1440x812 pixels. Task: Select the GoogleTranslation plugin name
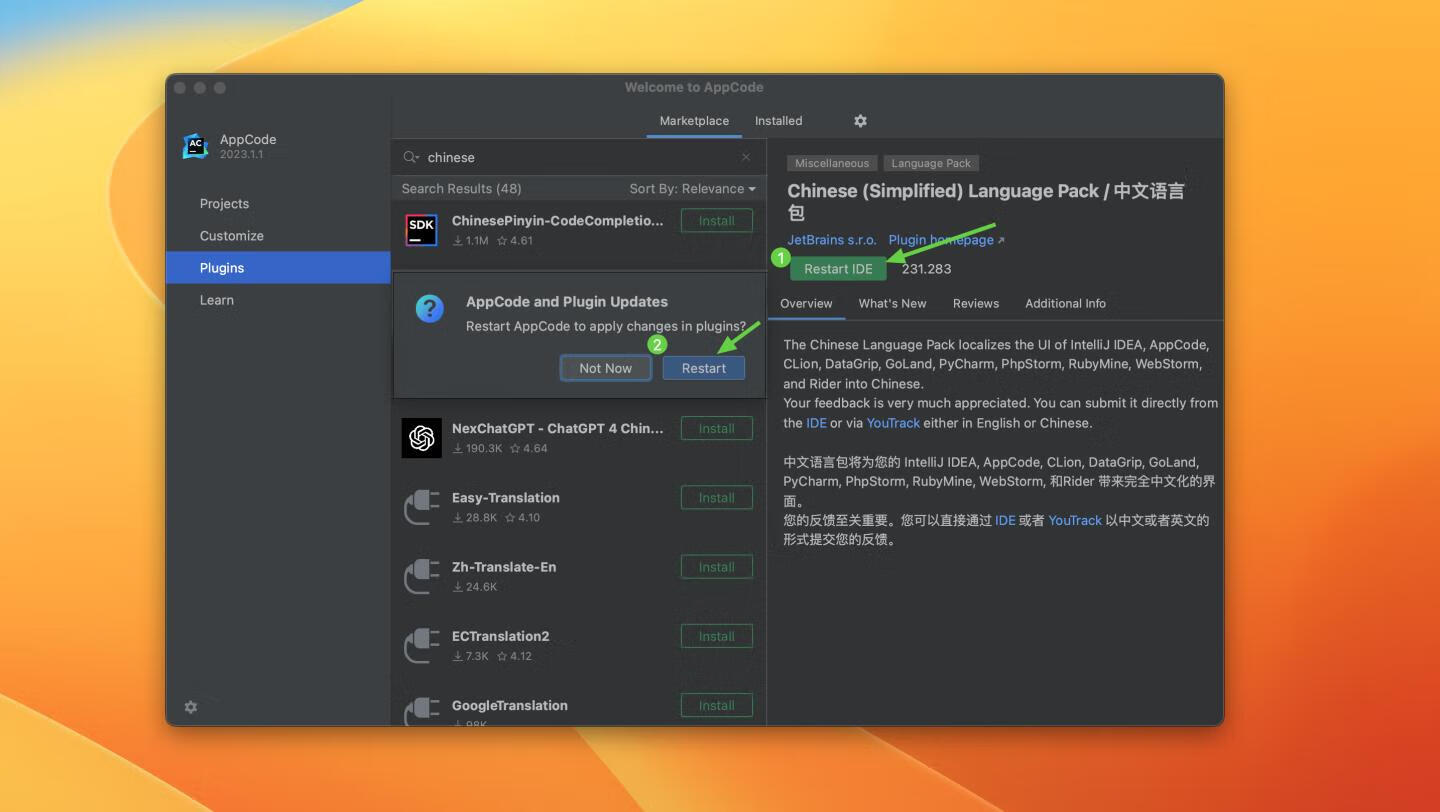(x=509, y=705)
